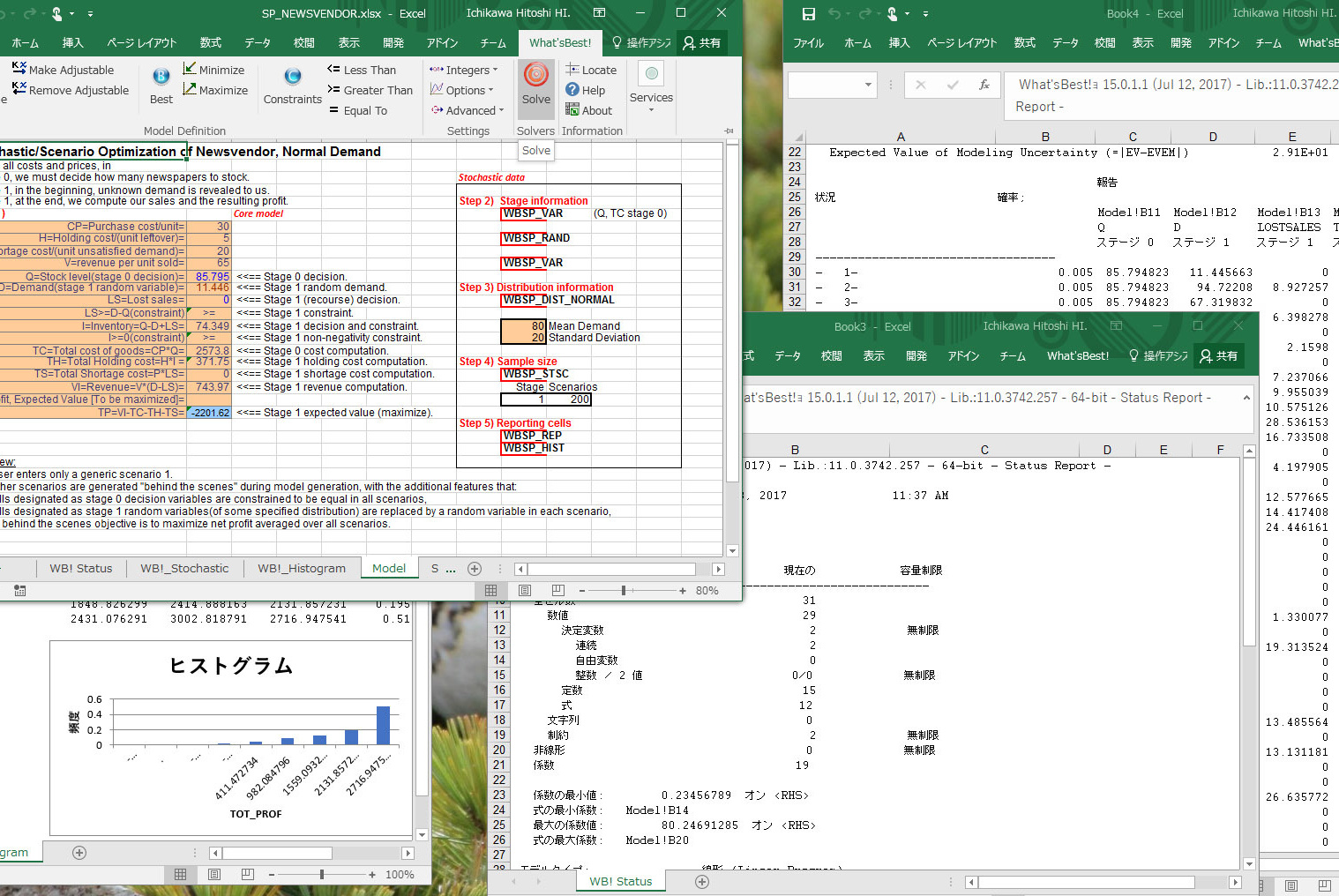Viewport: 1339px width, 896px height.
Task: Switch SP_NEWSVENDOR to Normal view
Action: 491,591
